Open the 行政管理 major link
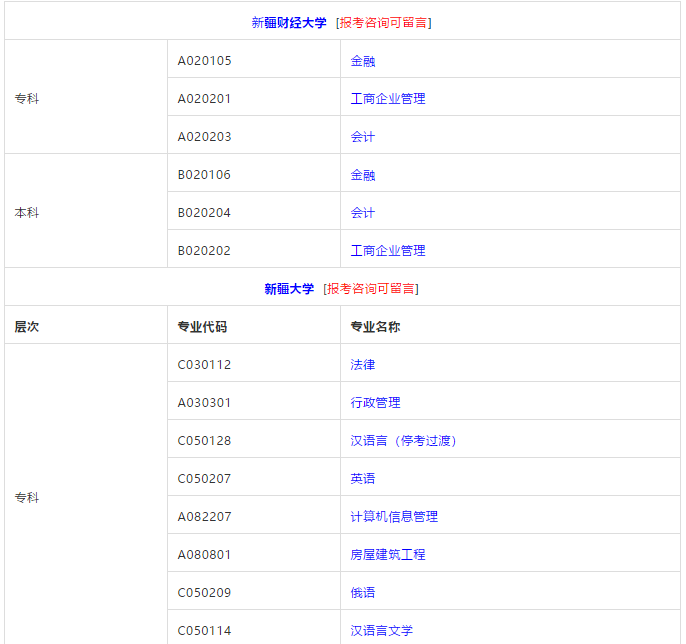 point(375,403)
